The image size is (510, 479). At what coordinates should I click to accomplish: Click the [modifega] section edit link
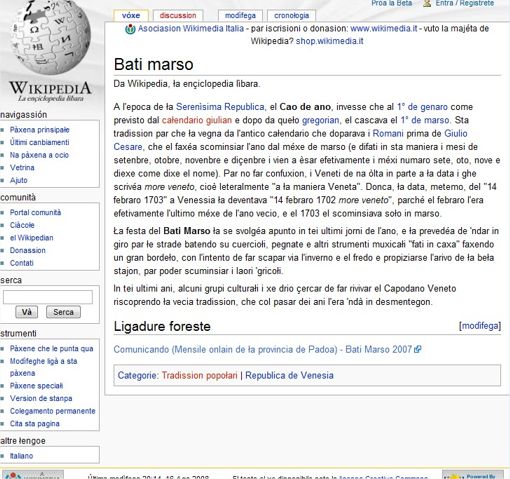tap(480, 326)
